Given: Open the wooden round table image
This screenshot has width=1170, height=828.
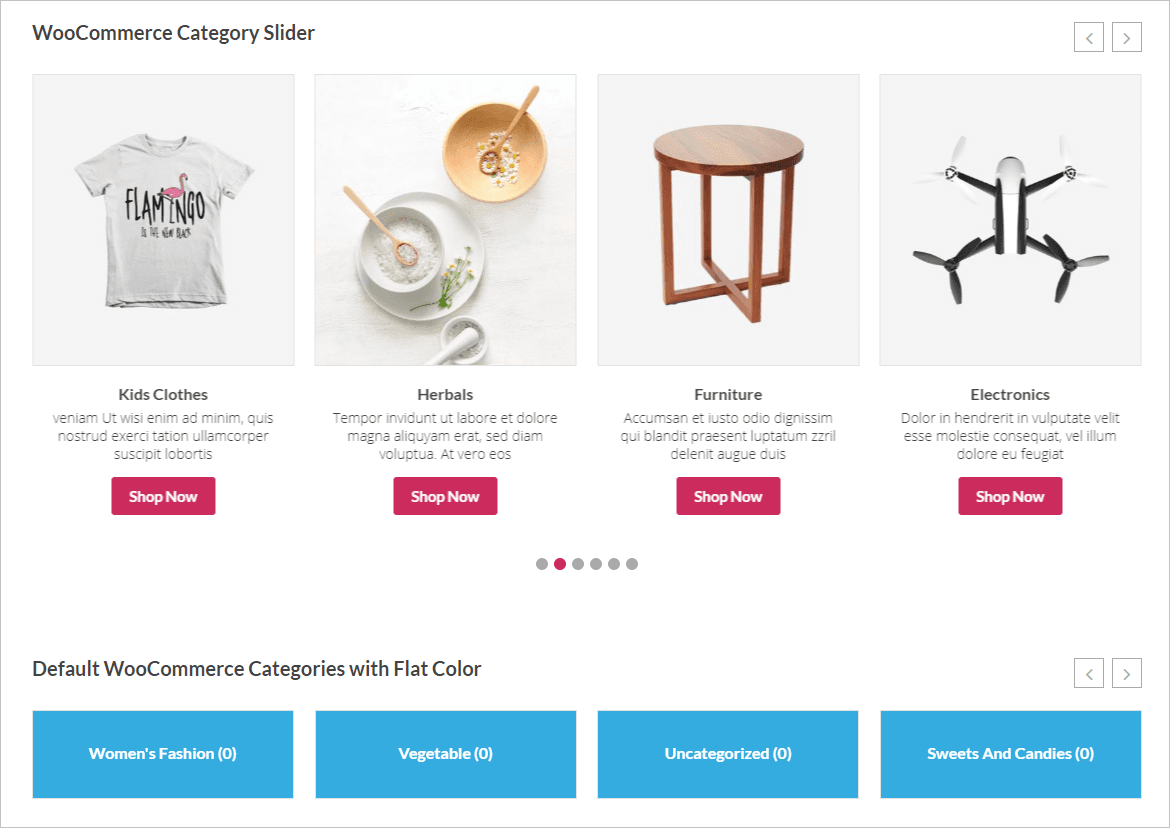Looking at the screenshot, I should pos(728,220).
